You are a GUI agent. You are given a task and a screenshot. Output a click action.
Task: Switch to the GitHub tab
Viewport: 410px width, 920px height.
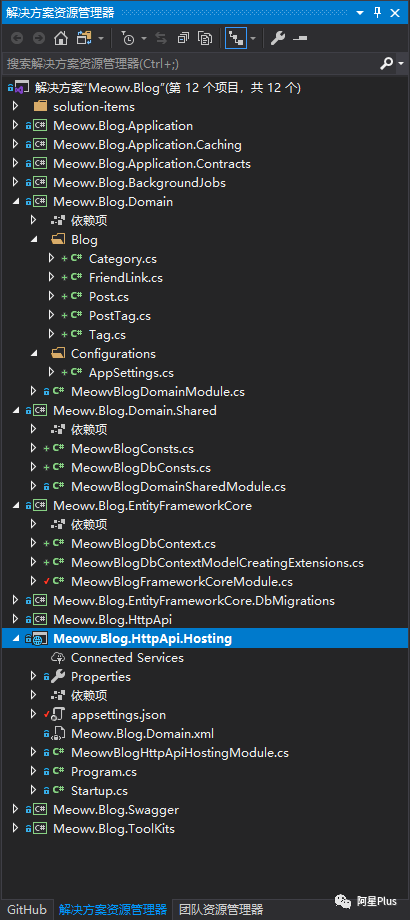coord(27,909)
